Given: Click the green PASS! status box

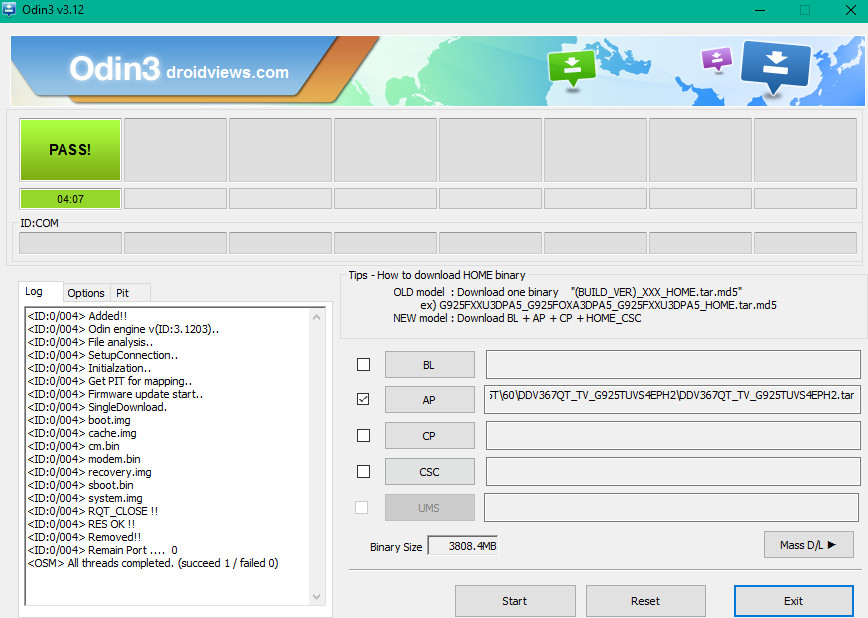Looking at the screenshot, I should point(70,150).
